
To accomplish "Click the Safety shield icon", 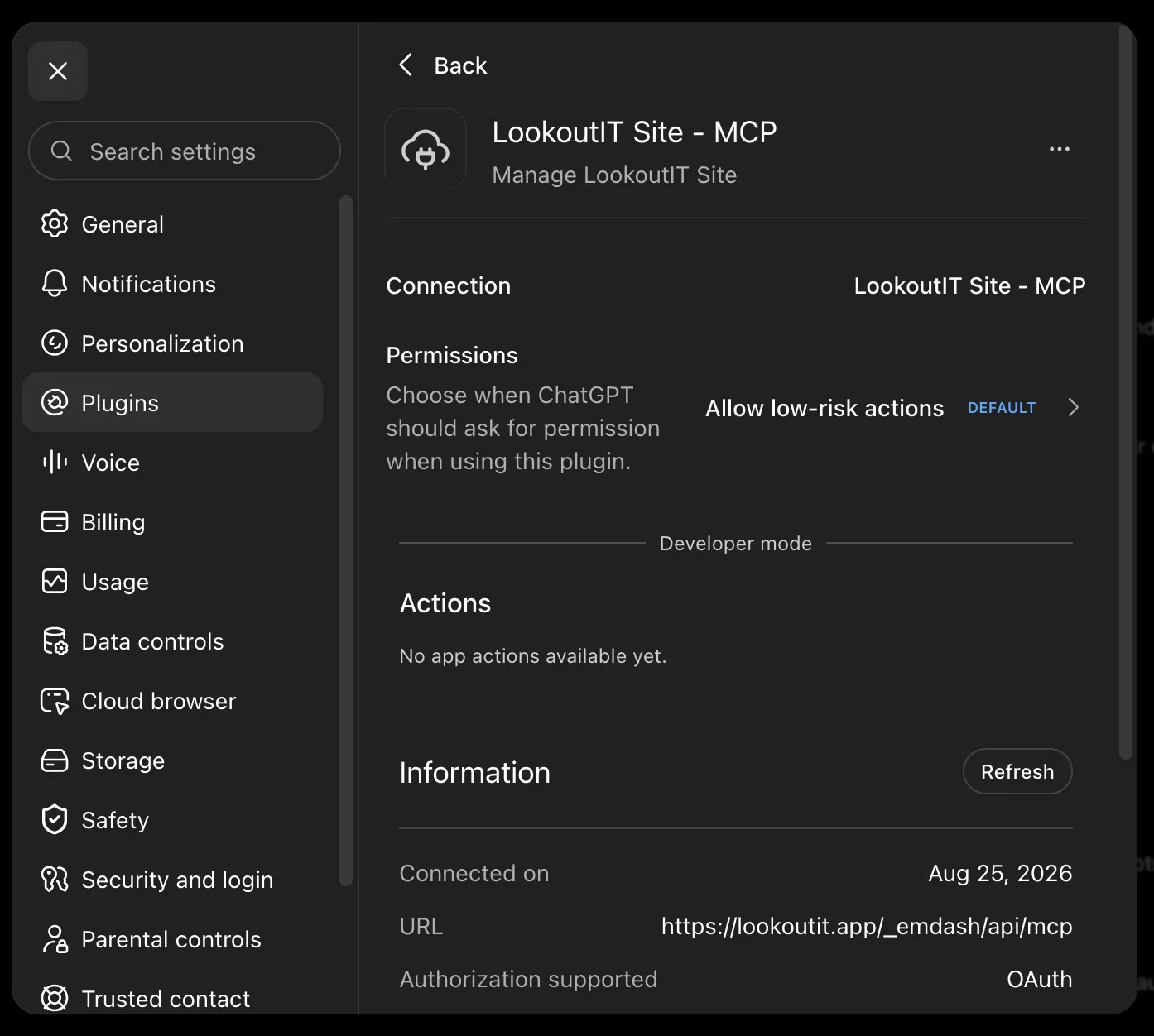I will (x=55, y=820).
